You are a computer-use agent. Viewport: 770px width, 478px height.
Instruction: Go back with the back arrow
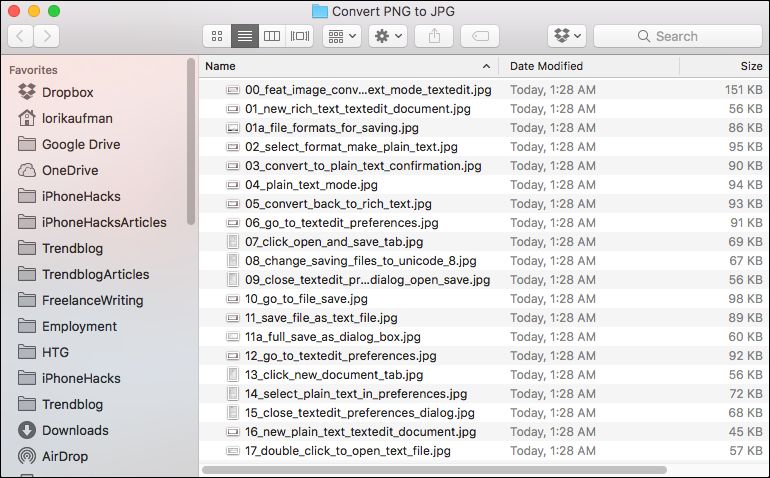tap(20, 36)
